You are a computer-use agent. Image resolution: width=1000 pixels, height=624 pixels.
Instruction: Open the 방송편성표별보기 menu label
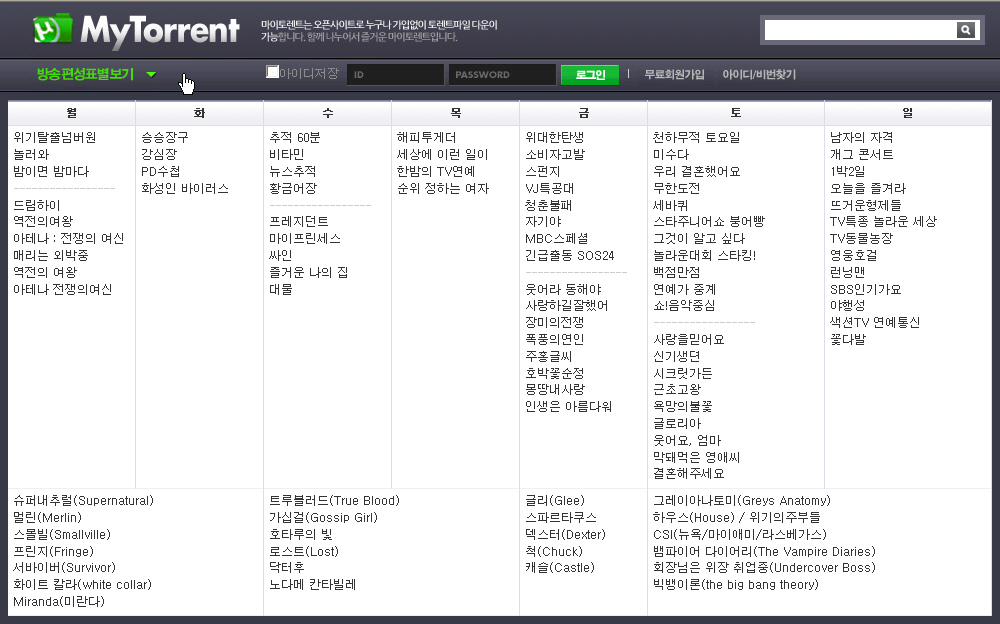85,74
